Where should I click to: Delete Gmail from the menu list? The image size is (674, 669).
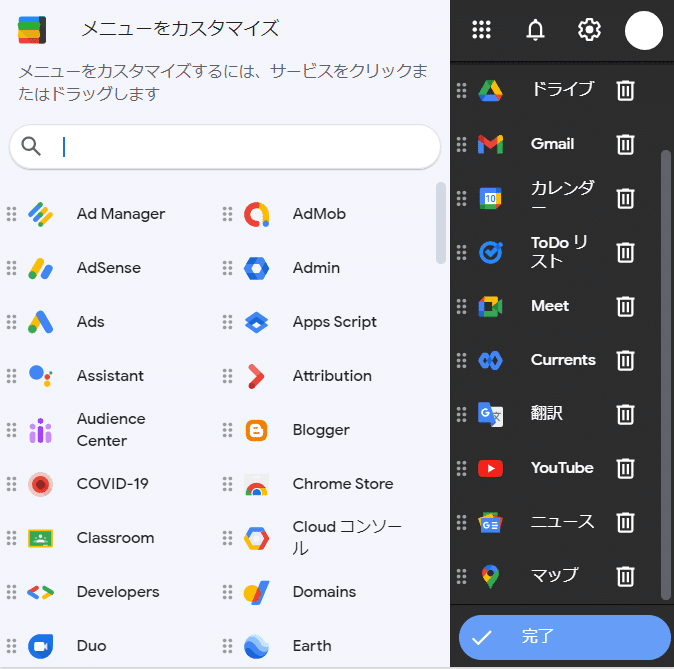click(x=625, y=144)
